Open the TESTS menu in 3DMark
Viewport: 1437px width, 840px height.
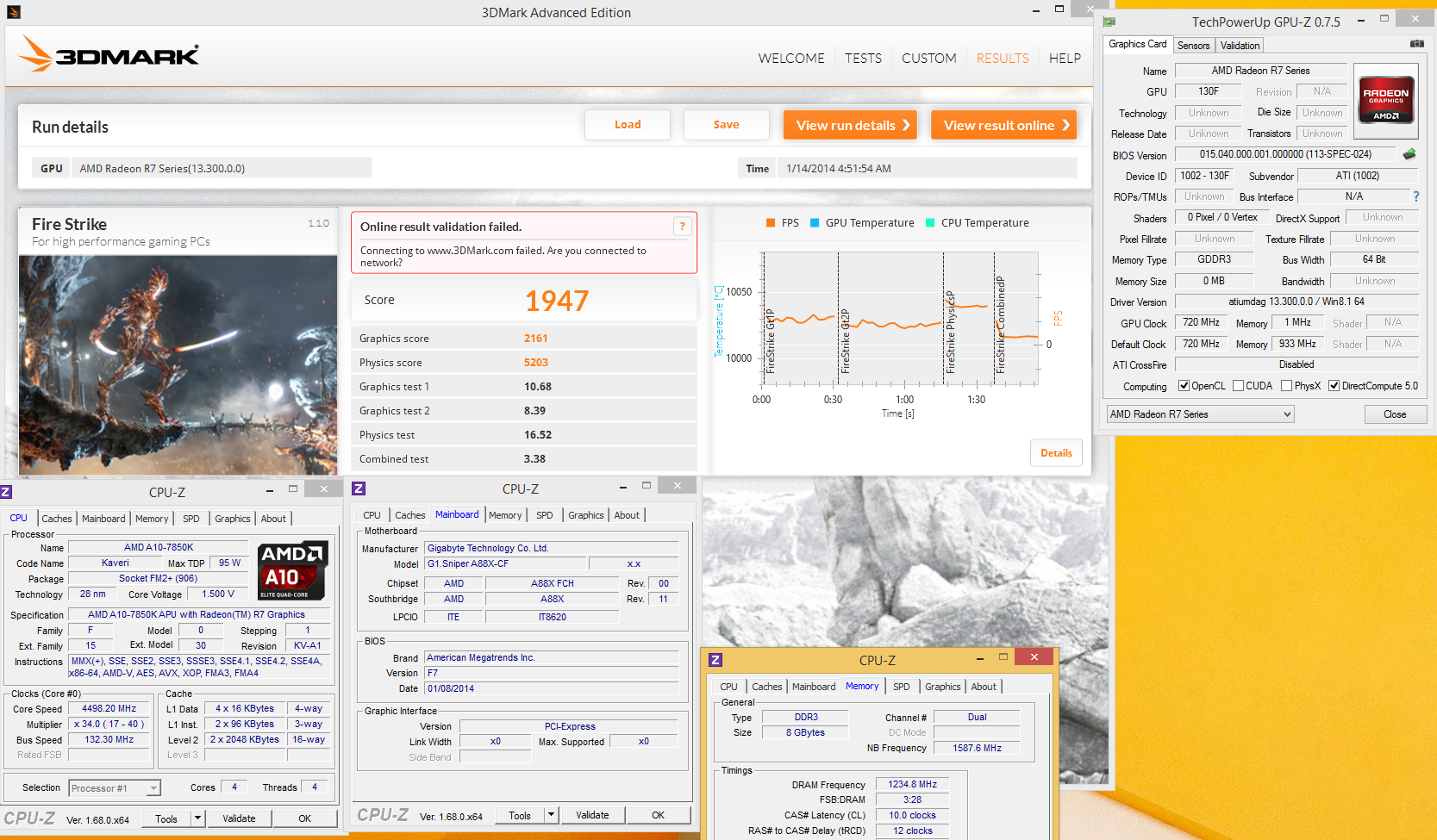click(x=863, y=59)
